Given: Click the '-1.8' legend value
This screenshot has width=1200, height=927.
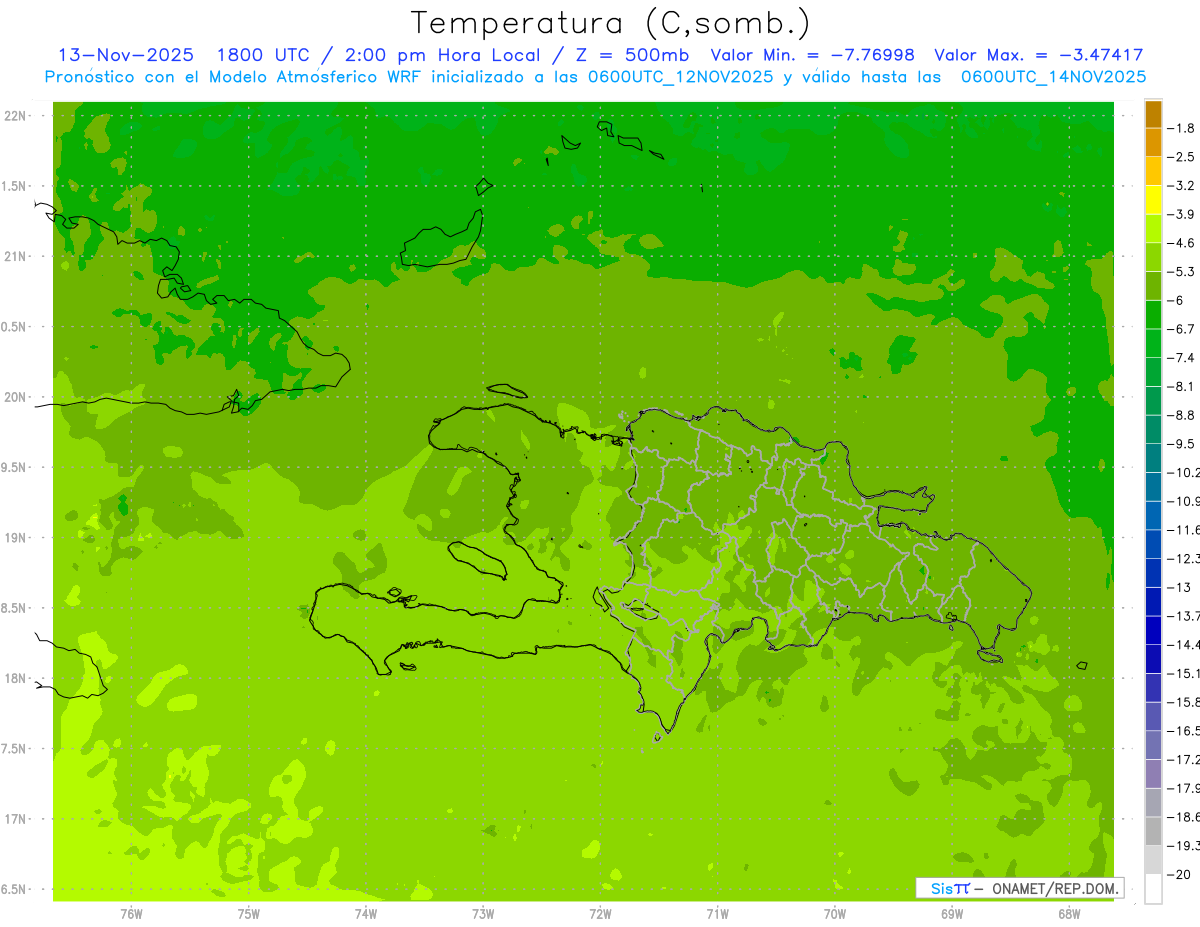Looking at the screenshot, I should pos(1182,128).
